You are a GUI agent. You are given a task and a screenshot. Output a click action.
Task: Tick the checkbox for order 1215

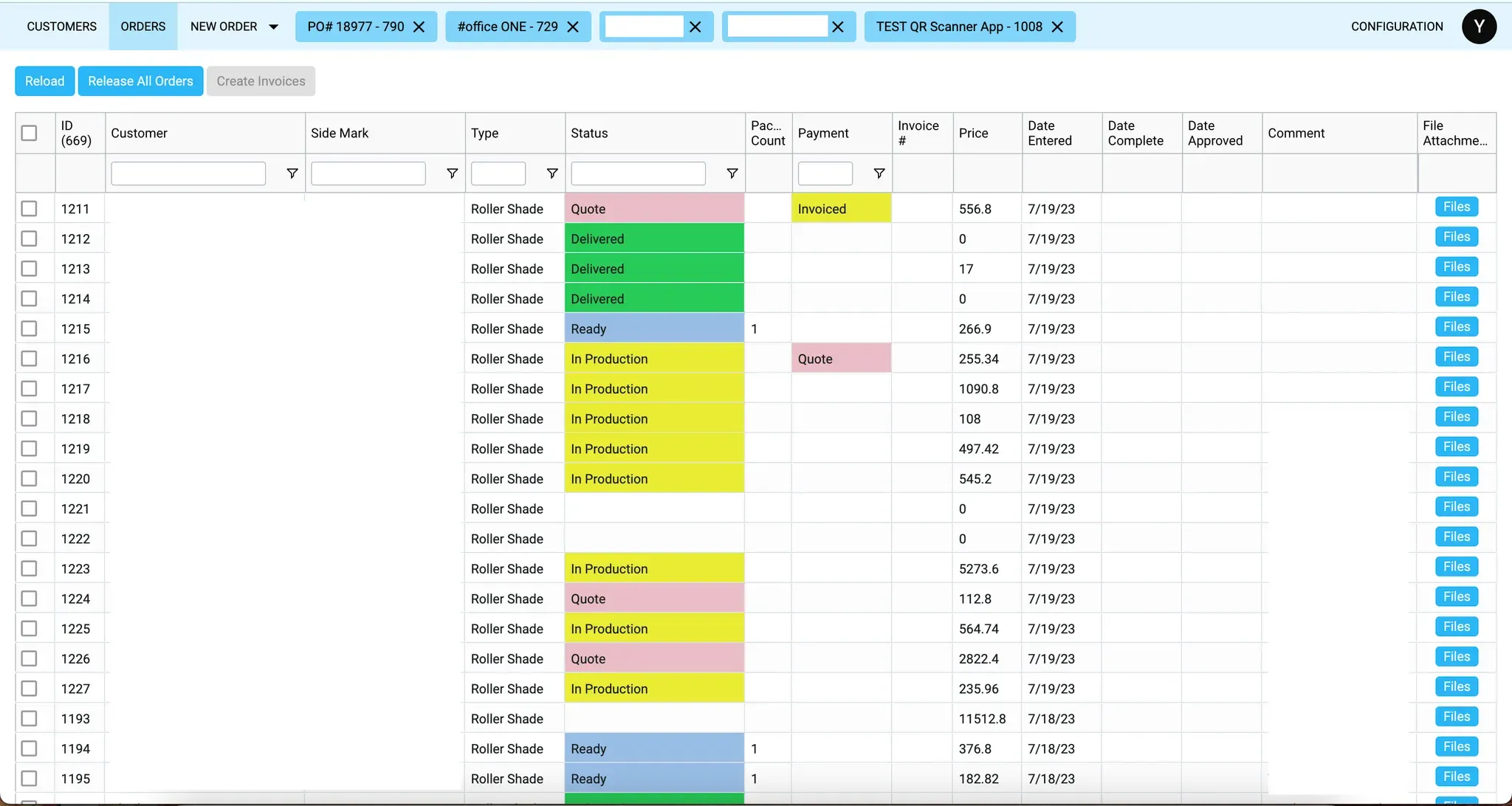pos(30,328)
